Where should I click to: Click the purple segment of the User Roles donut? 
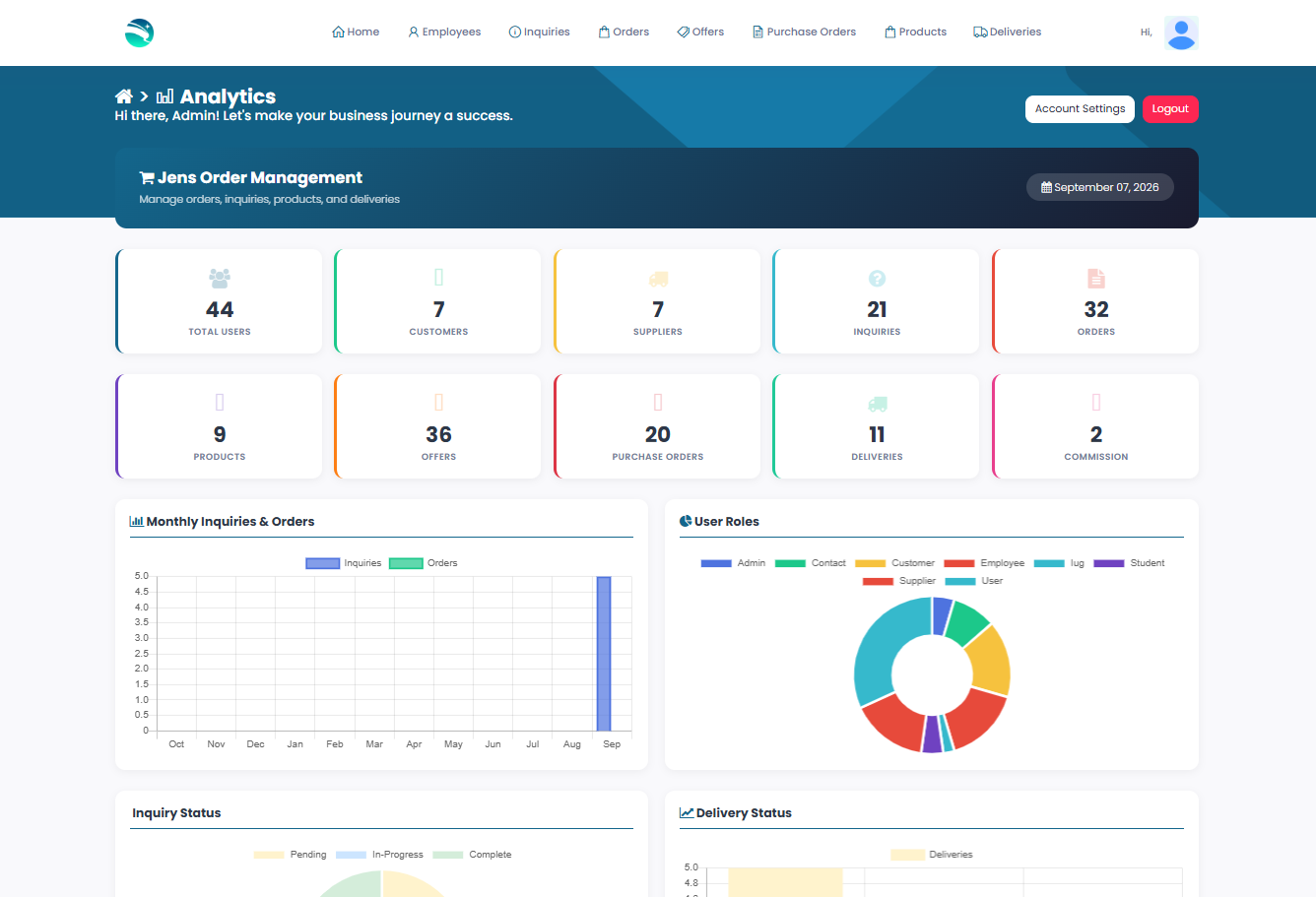[x=932, y=735]
